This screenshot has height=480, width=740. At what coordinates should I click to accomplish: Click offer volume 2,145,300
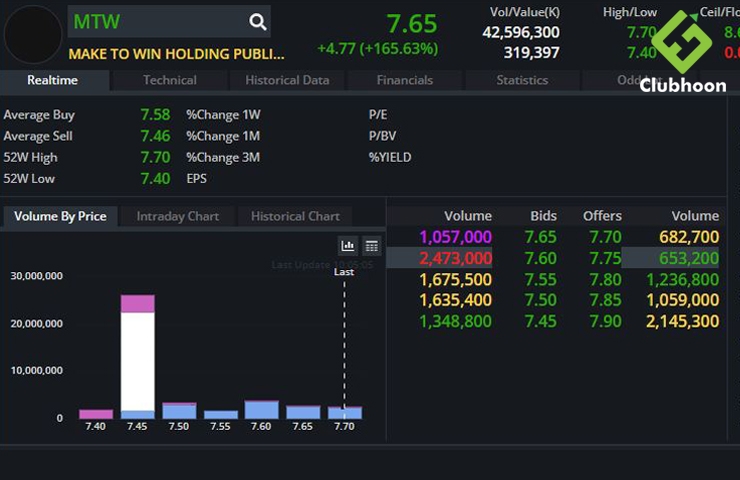point(682,321)
